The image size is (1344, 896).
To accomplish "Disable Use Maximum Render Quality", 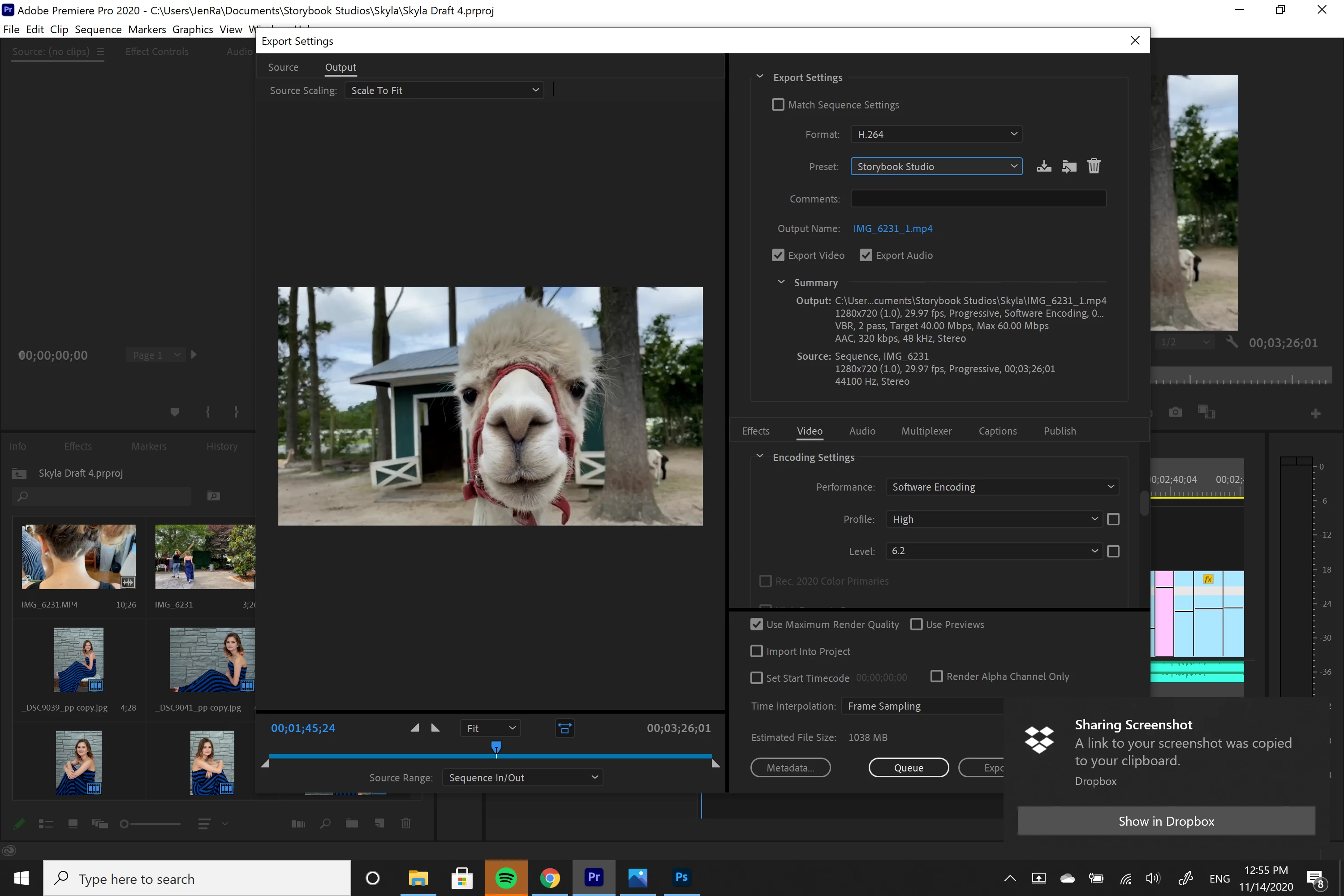I will (x=757, y=625).
